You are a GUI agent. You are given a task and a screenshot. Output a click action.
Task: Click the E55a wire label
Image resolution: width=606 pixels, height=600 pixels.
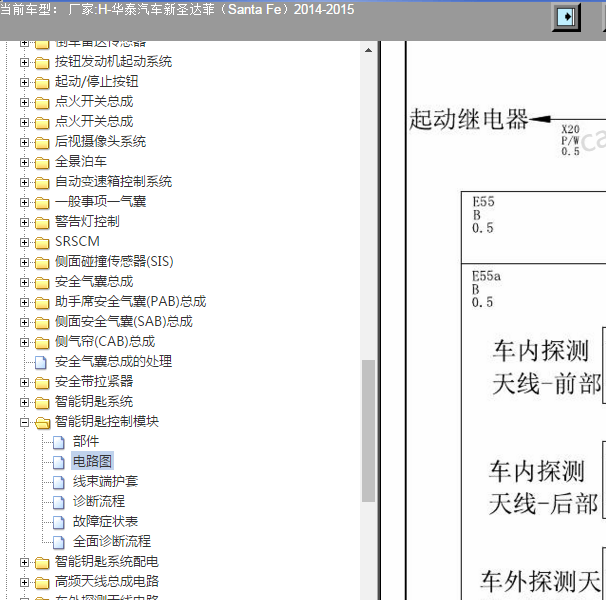pos(486,289)
